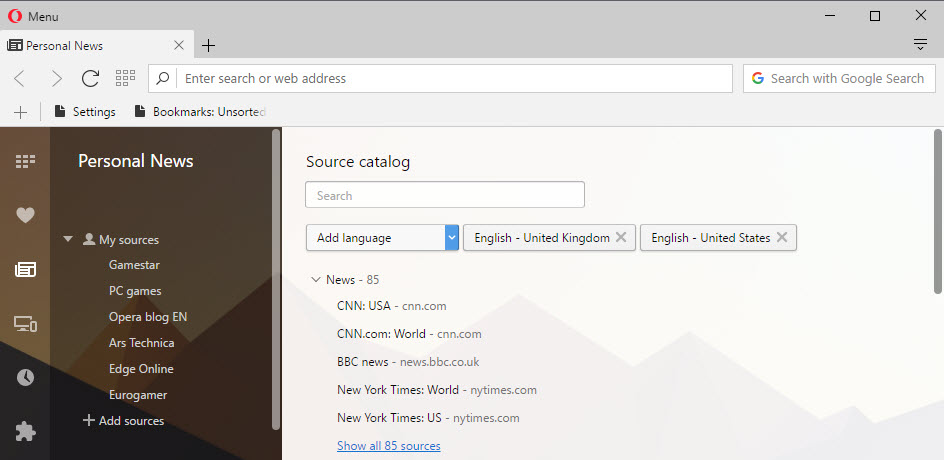Select CNN.com: World source
944x460 pixels.
[x=409, y=334]
